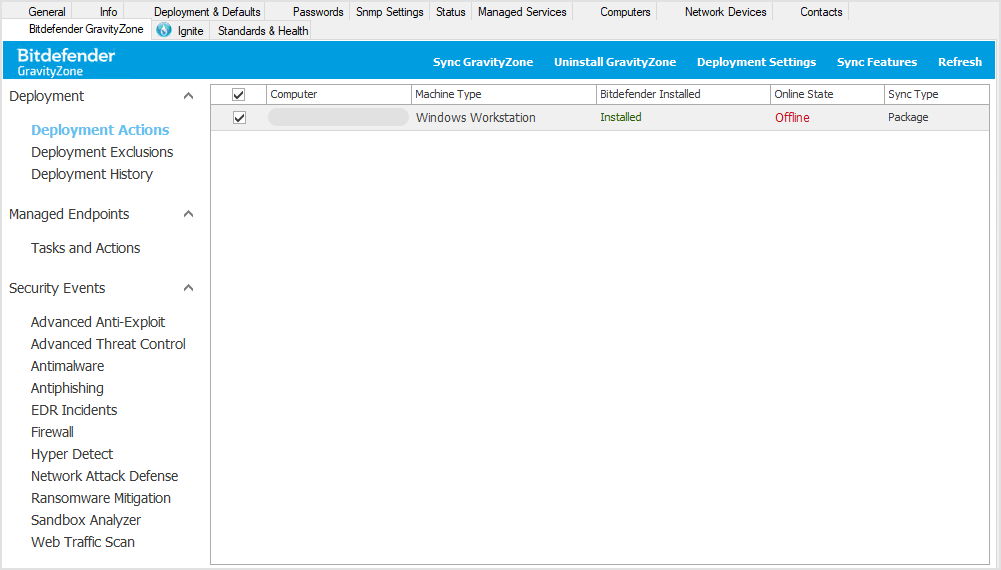
Task: Open the Ignite tab
Action: coord(190,31)
